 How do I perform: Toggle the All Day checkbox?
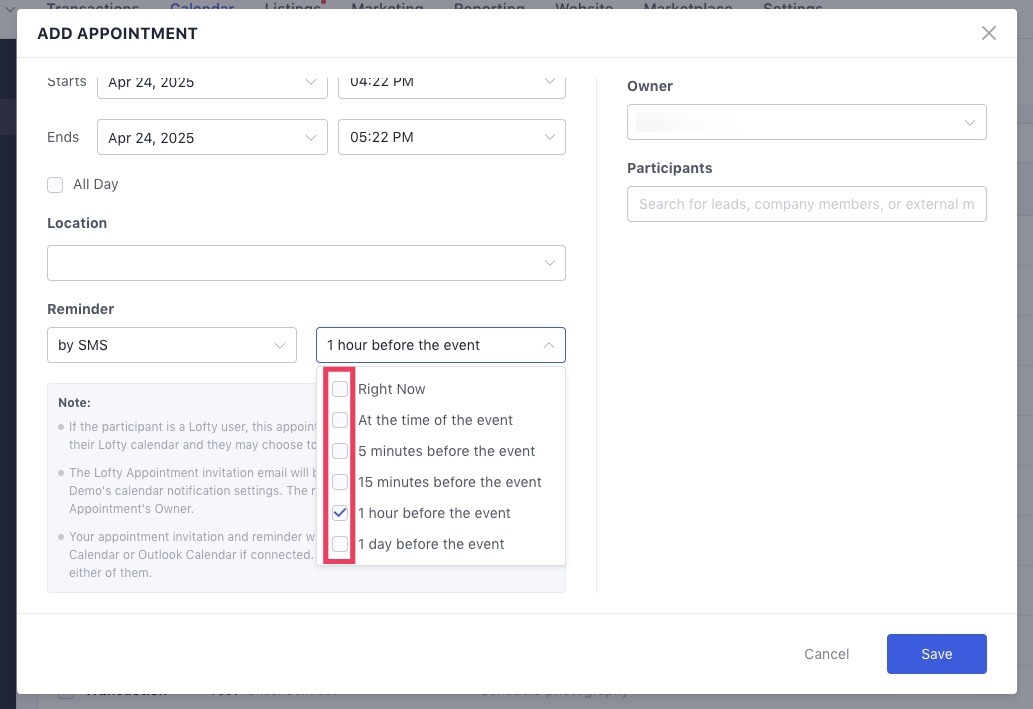coord(55,184)
